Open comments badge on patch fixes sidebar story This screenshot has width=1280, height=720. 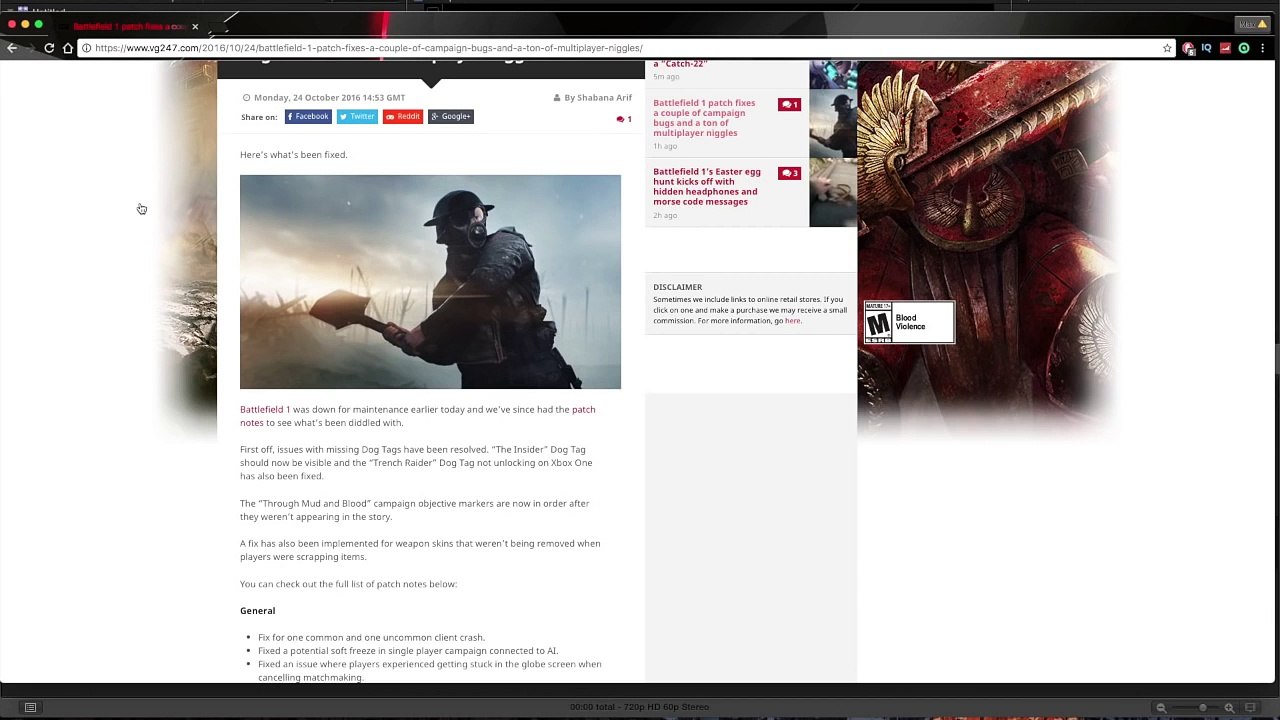[x=789, y=104]
